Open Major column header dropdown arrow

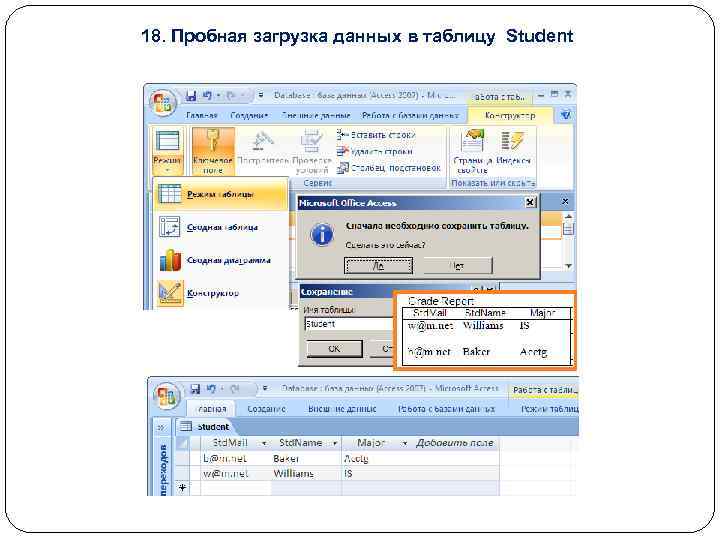click(x=405, y=444)
